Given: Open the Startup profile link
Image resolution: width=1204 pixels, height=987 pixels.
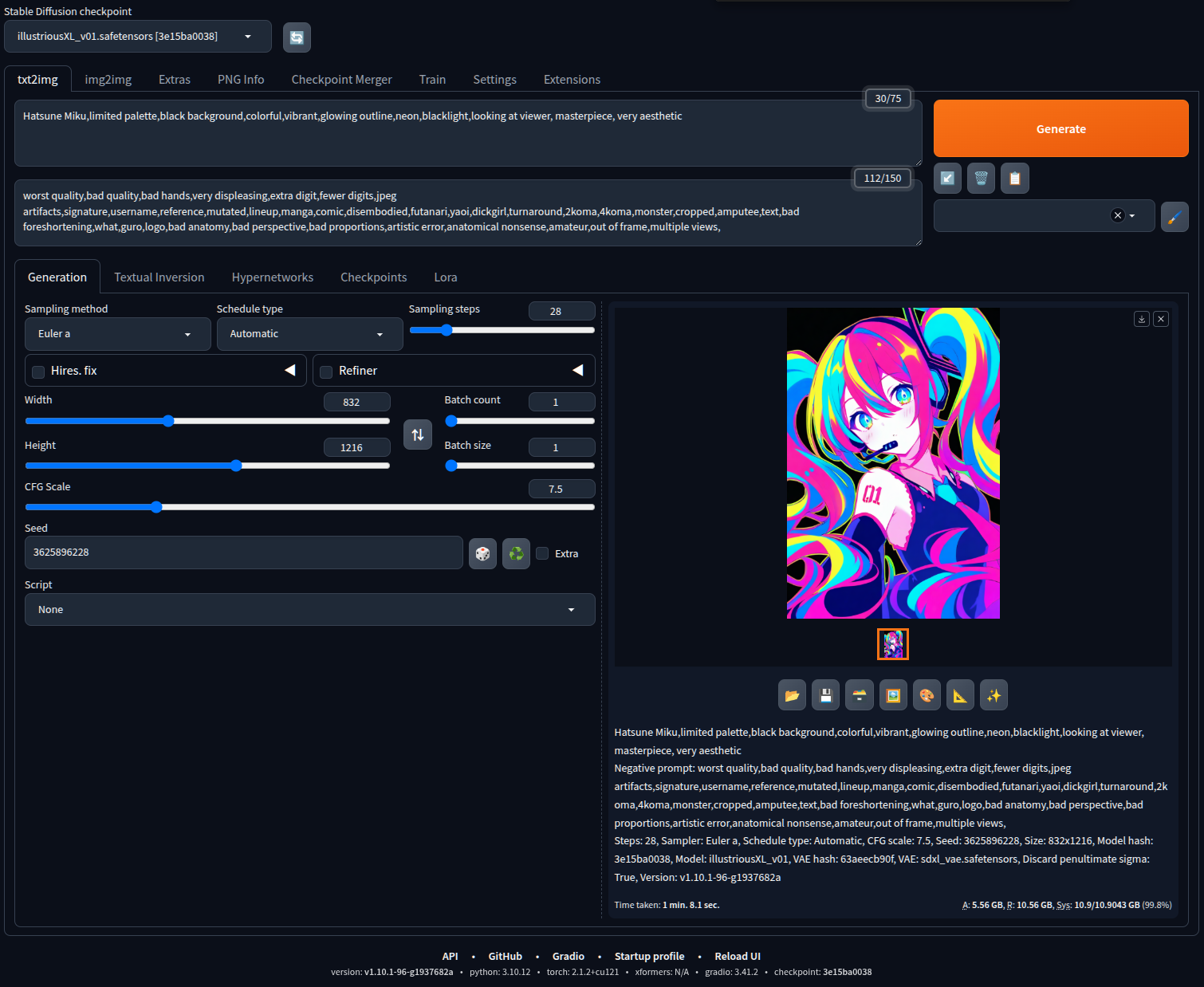Looking at the screenshot, I should point(650,957).
